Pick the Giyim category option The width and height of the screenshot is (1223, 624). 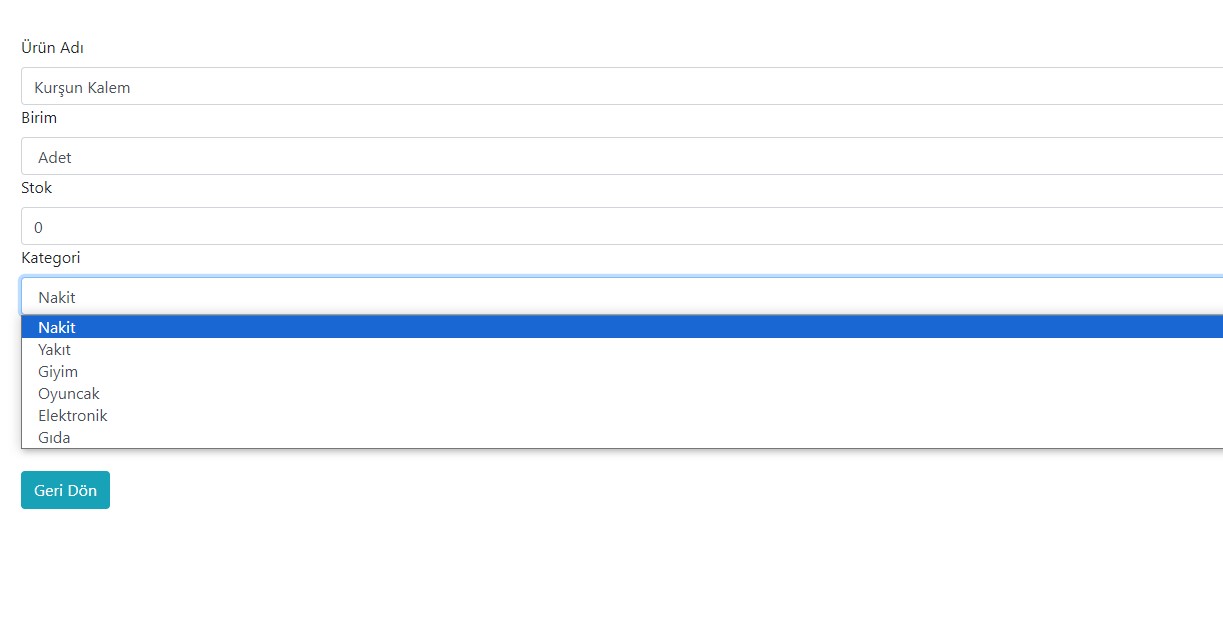point(58,372)
